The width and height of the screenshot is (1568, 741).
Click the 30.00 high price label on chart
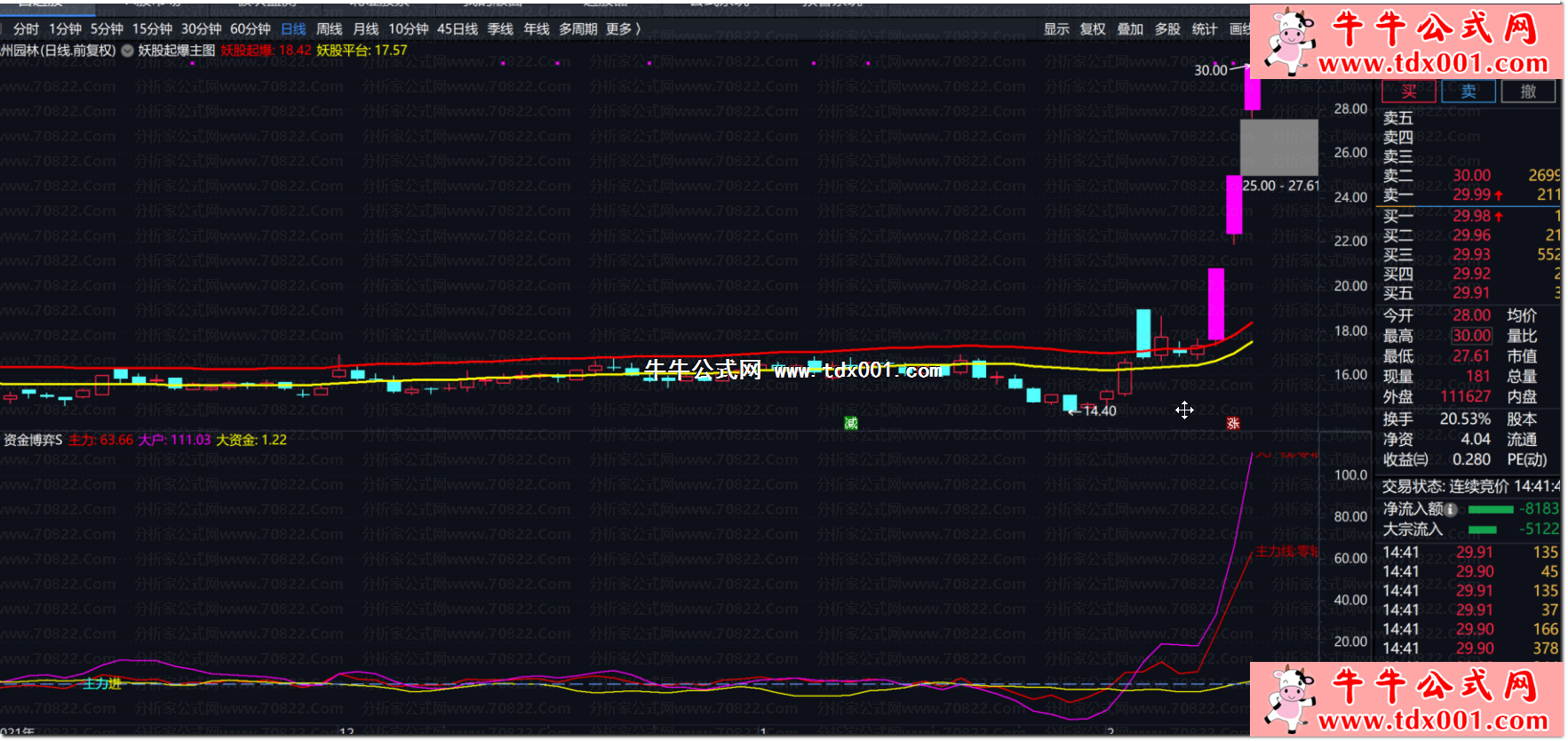coord(1210,70)
